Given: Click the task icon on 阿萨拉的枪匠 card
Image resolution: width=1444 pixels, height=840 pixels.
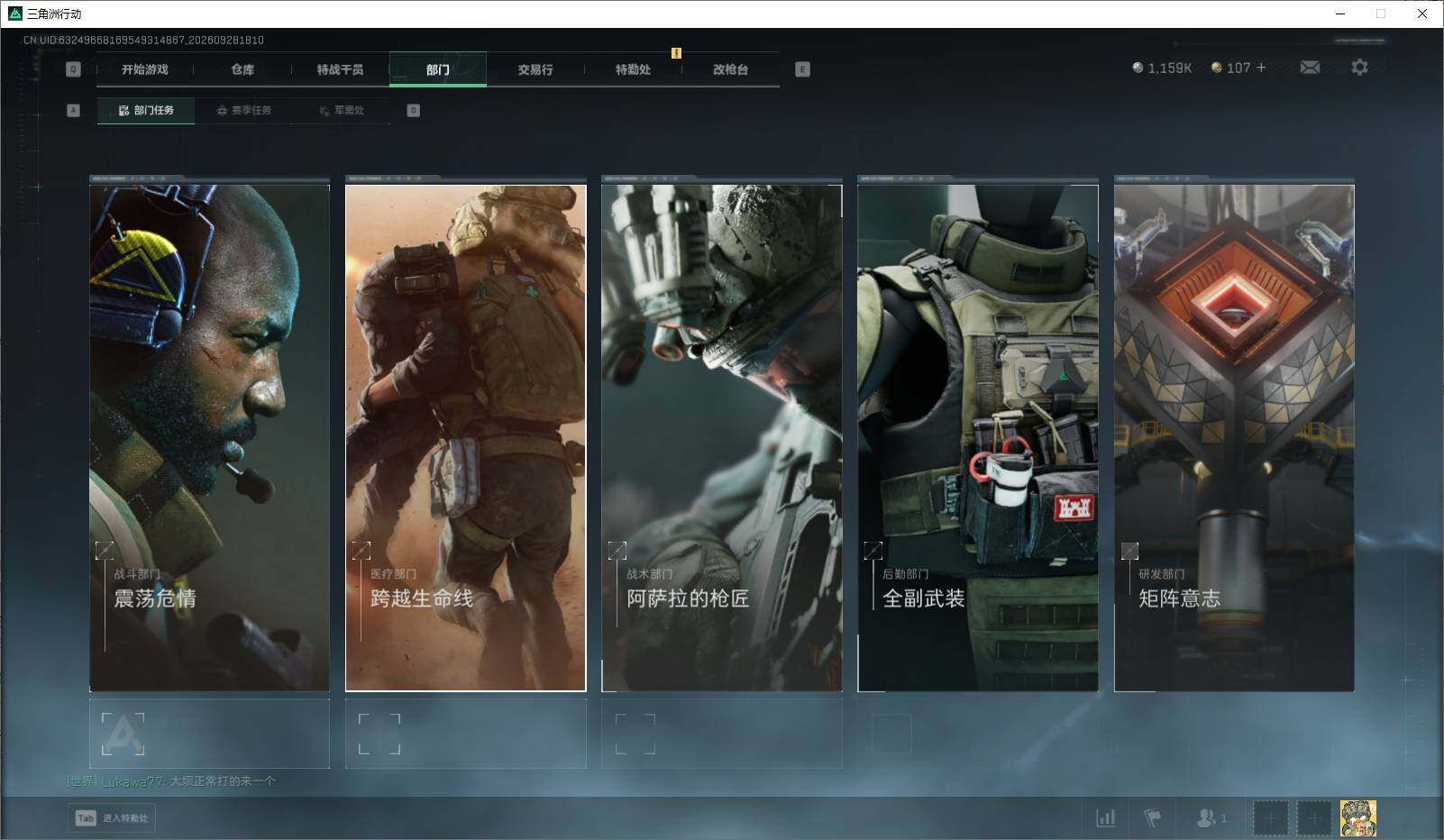Looking at the screenshot, I should (617, 550).
